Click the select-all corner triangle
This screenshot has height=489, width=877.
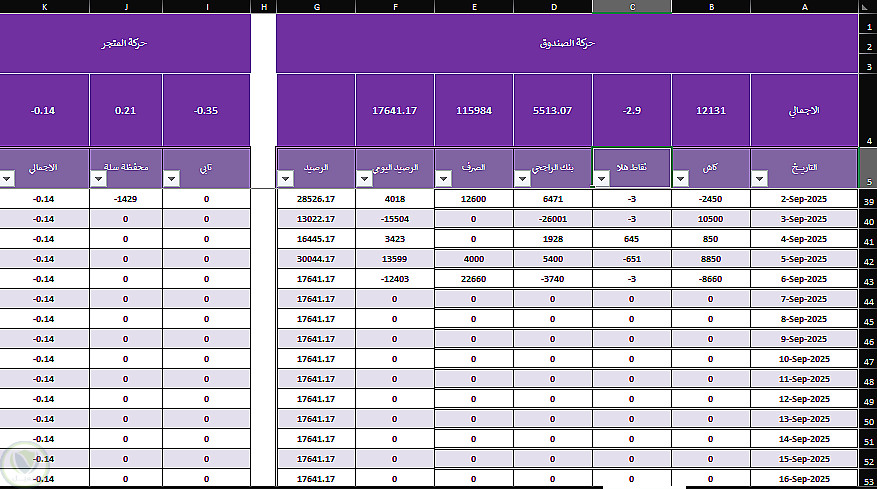(x=867, y=7)
